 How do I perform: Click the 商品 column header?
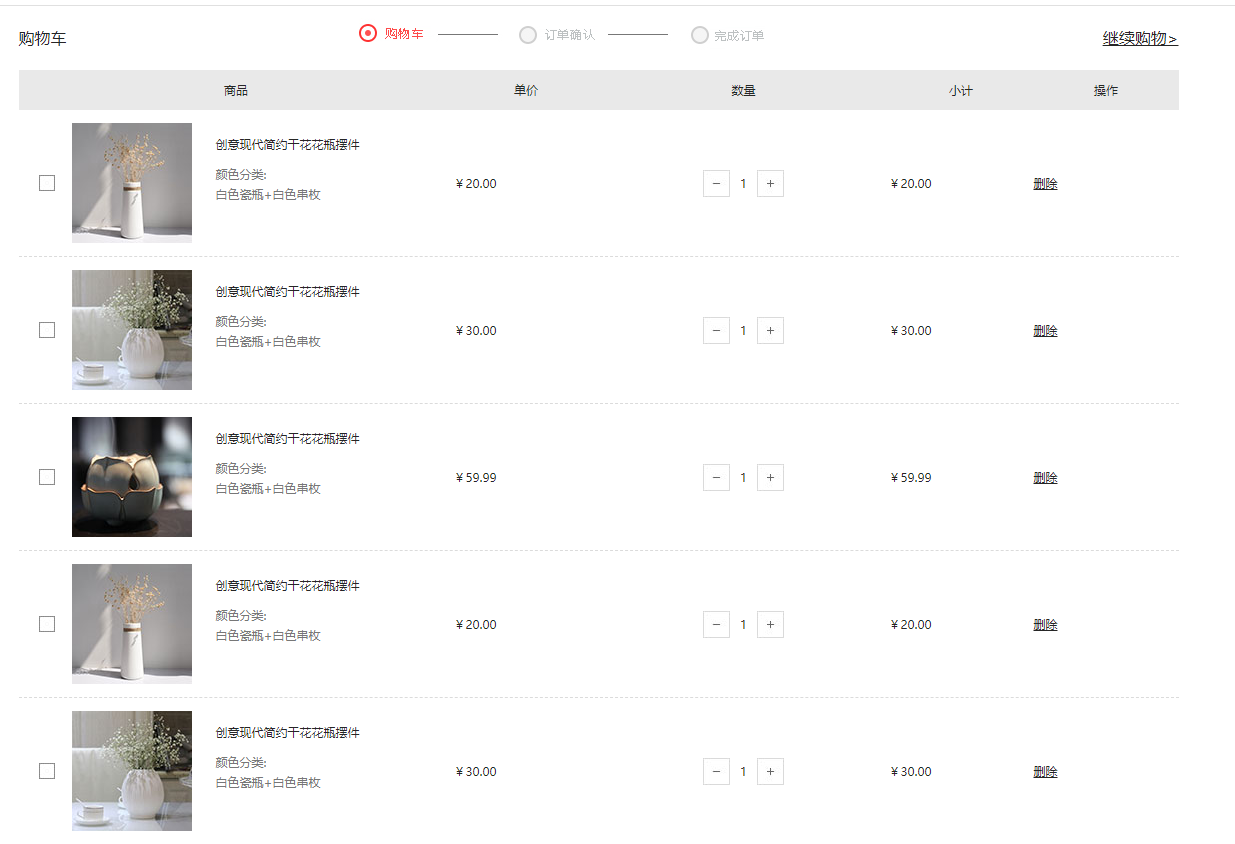236,90
